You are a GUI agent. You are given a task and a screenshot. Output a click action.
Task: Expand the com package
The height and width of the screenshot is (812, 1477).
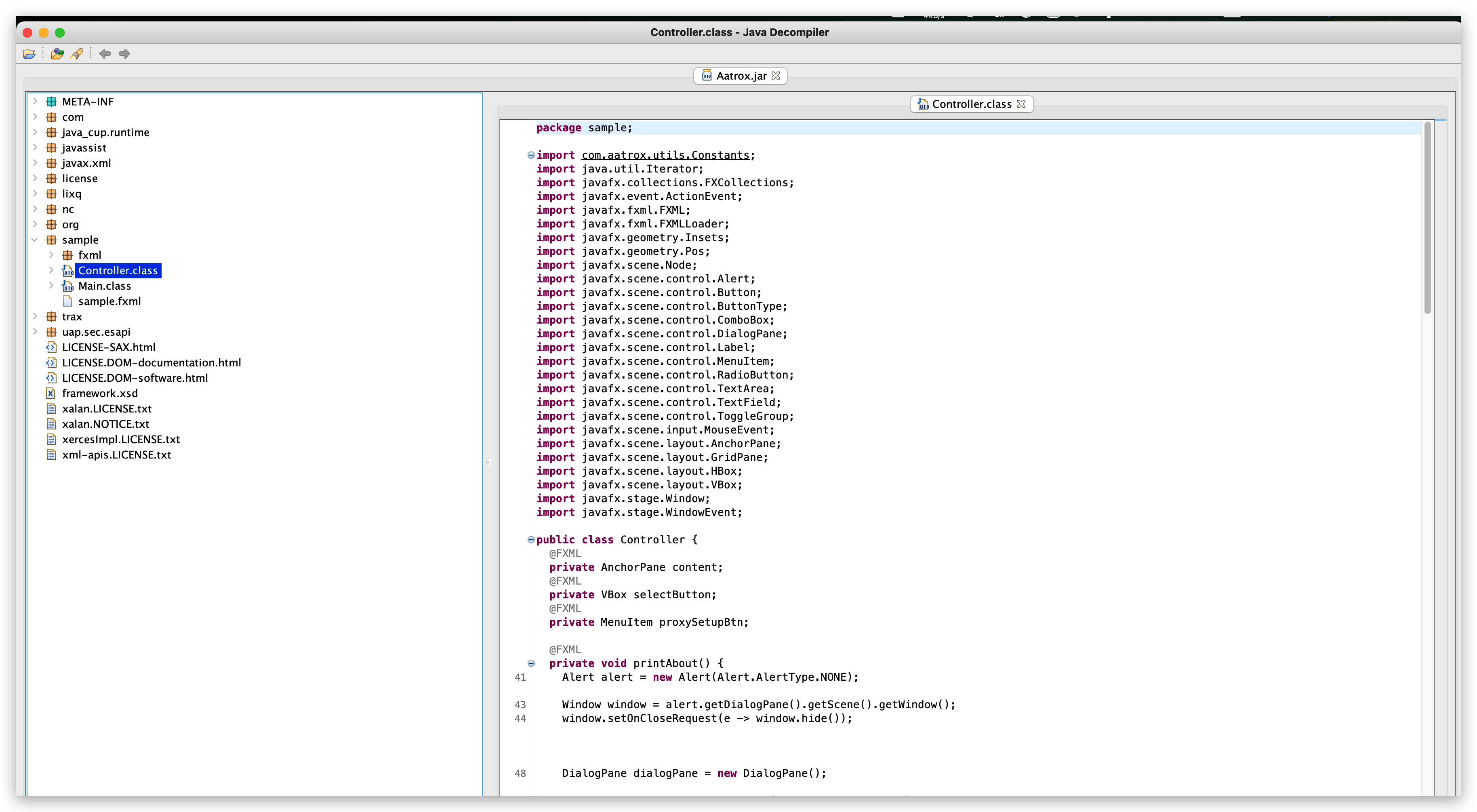(x=35, y=117)
